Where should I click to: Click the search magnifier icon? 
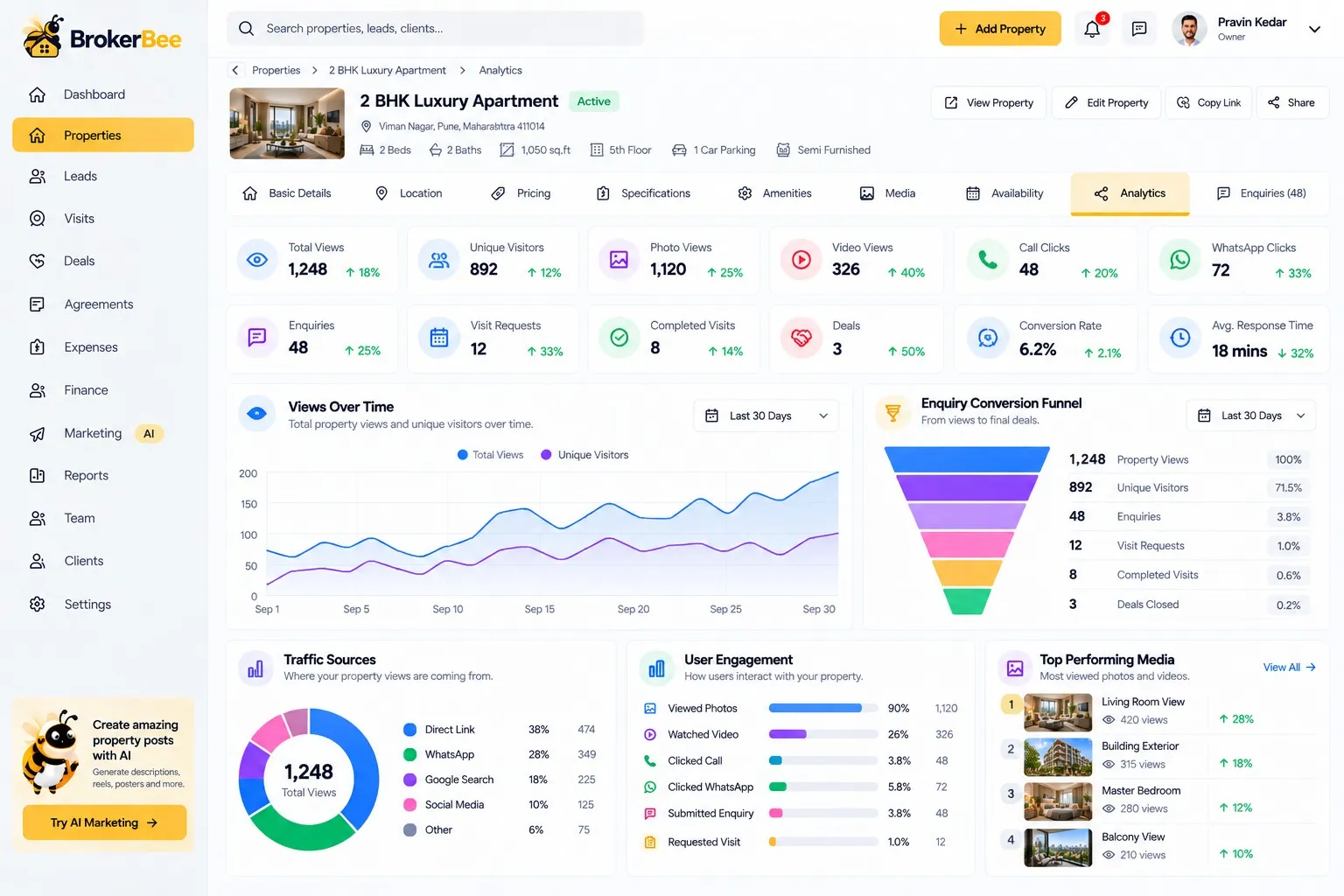(x=247, y=29)
